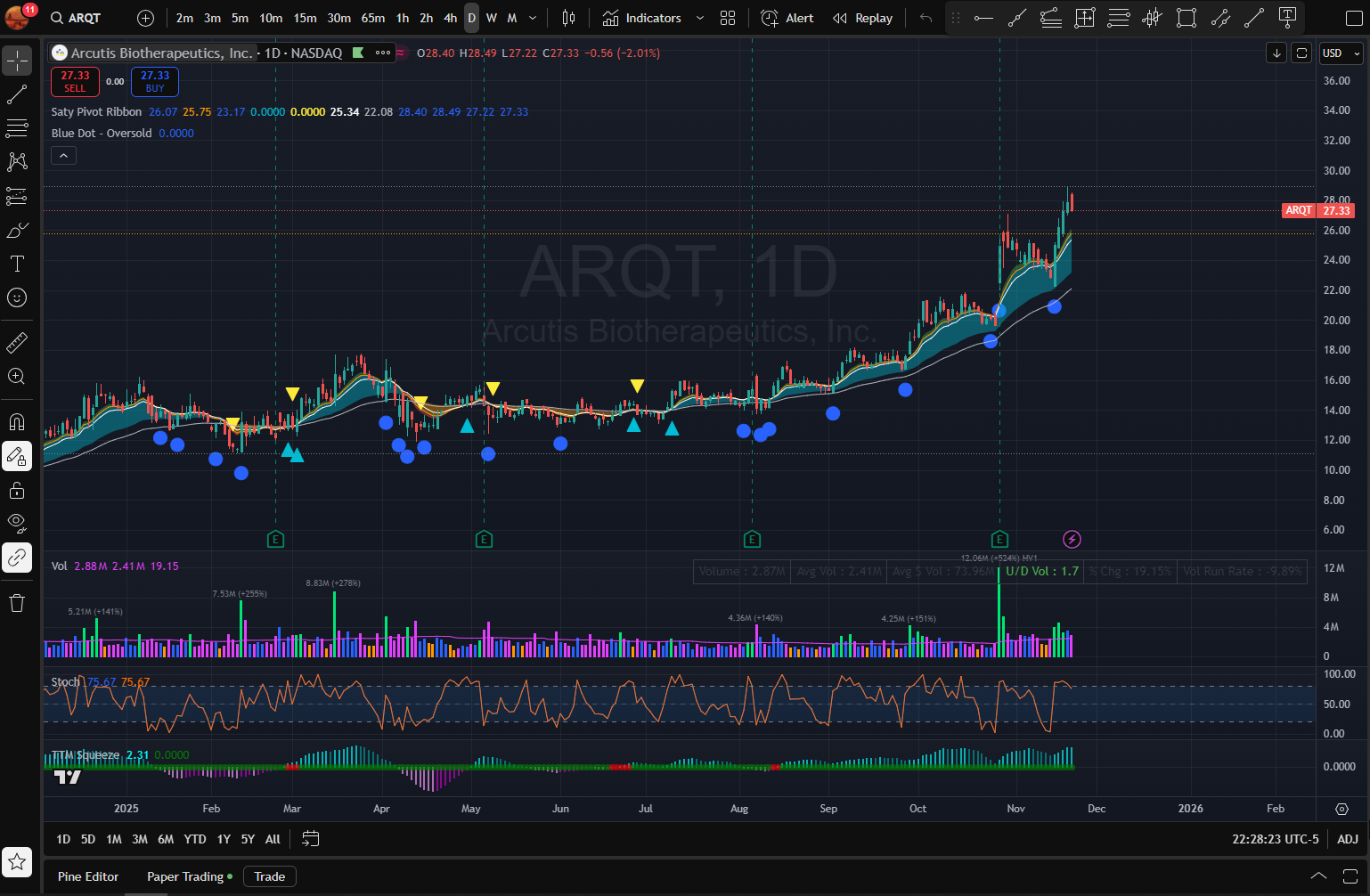Open the symbol legend more options dots
Viewport: 1370px width, 896px height.
click(x=383, y=53)
